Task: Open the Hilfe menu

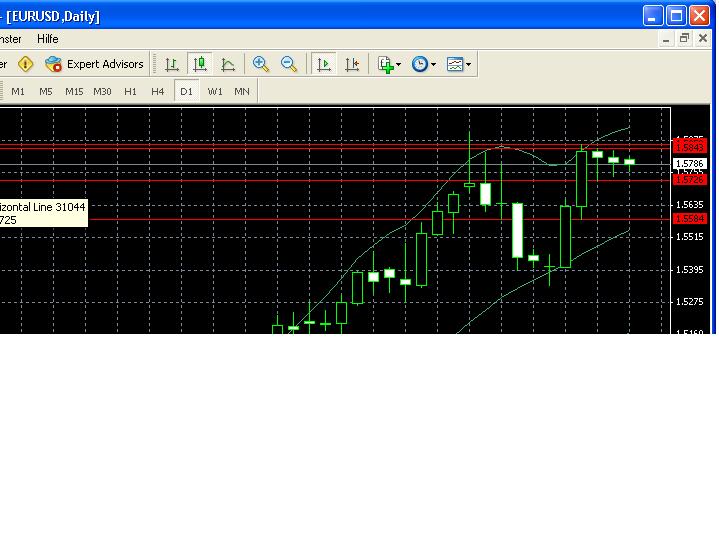Action: [x=48, y=39]
